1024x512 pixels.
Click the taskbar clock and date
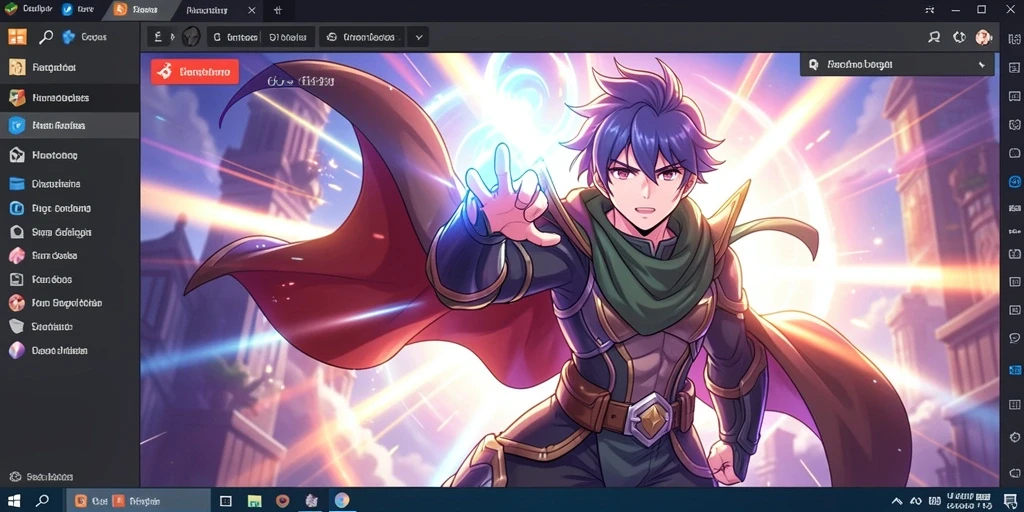(x=970, y=500)
